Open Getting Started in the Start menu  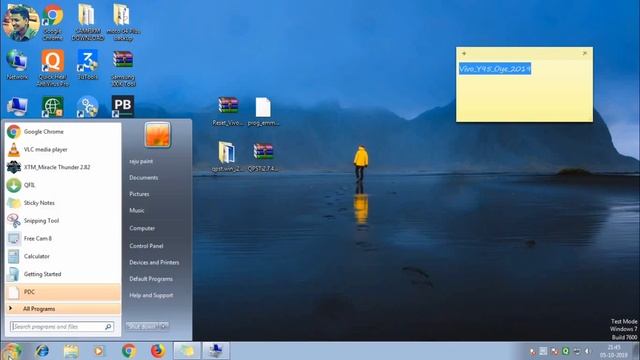pyautogui.click(x=63, y=274)
